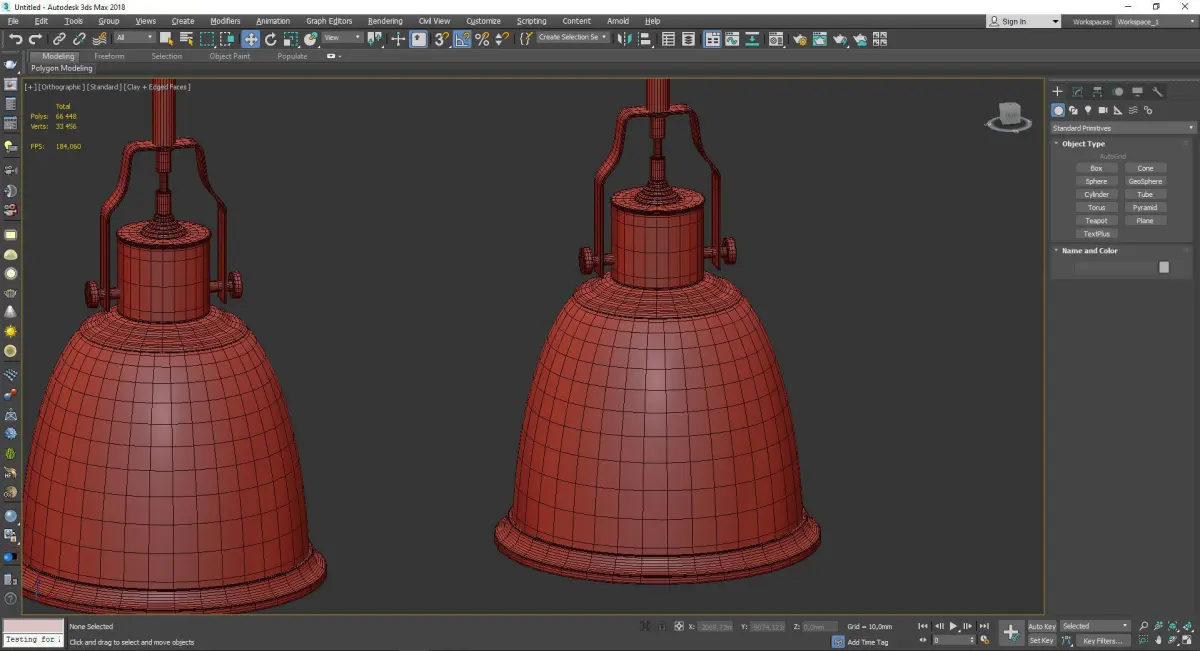Select the Cameras category icon
1200x651 pixels.
pyautogui.click(x=1103, y=110)
